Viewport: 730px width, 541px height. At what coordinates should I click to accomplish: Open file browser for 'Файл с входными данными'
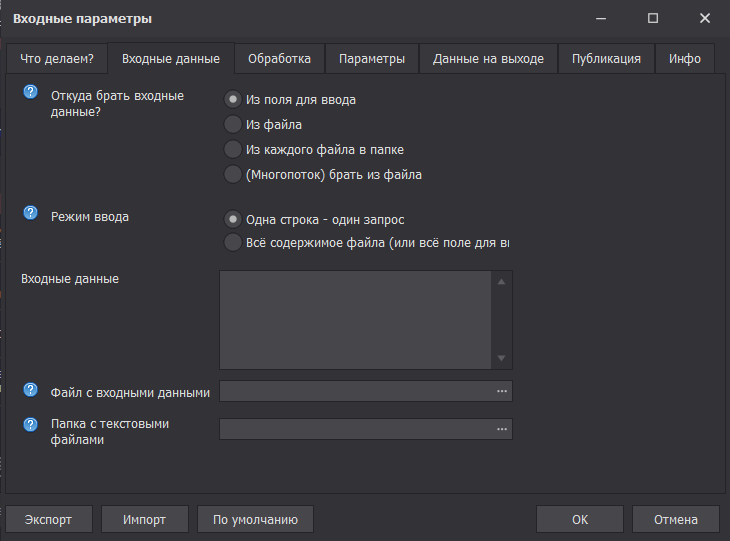[502, 391]
